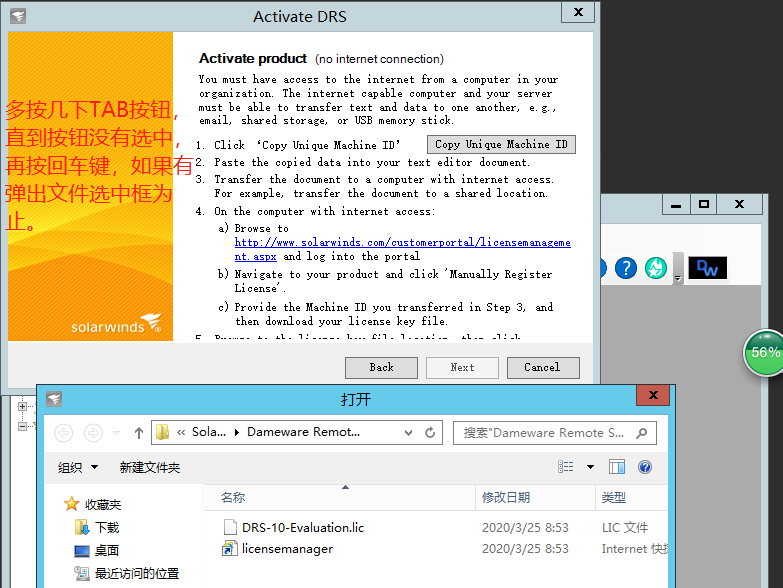
Task: Sort by 类型 column header
Action: coord(631,498)
